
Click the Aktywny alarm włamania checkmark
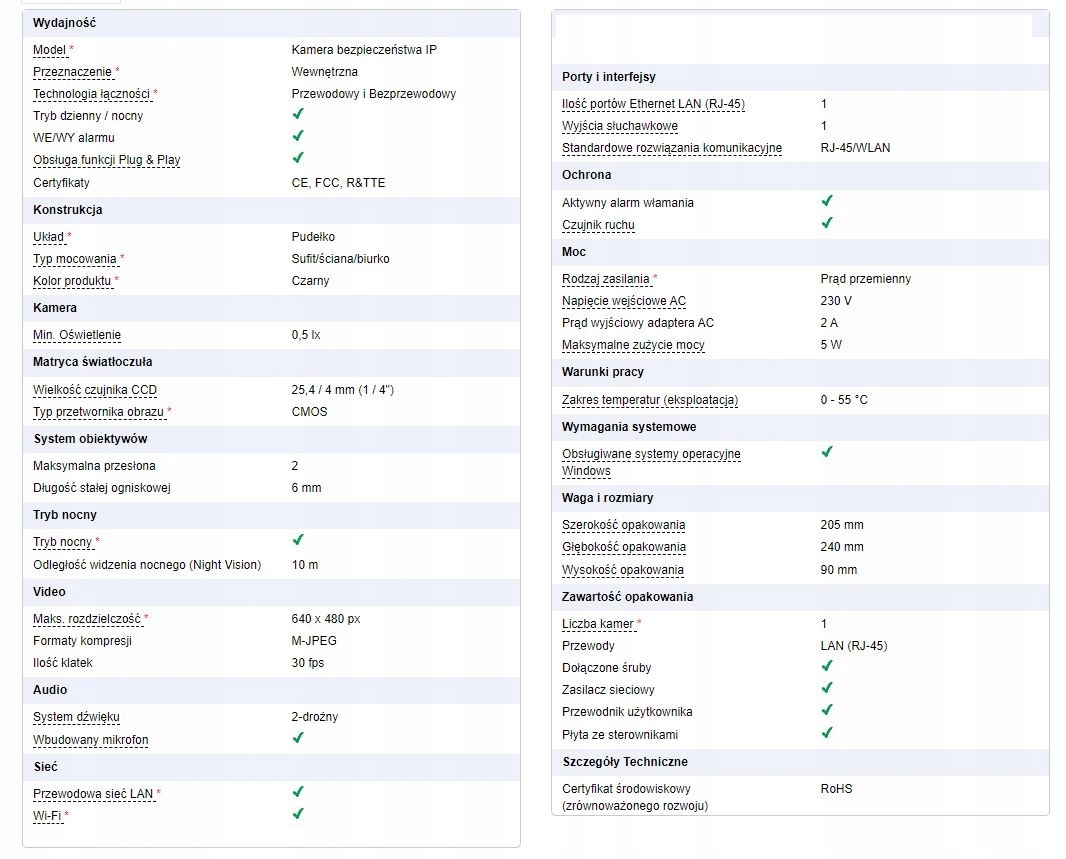(826, 202)
